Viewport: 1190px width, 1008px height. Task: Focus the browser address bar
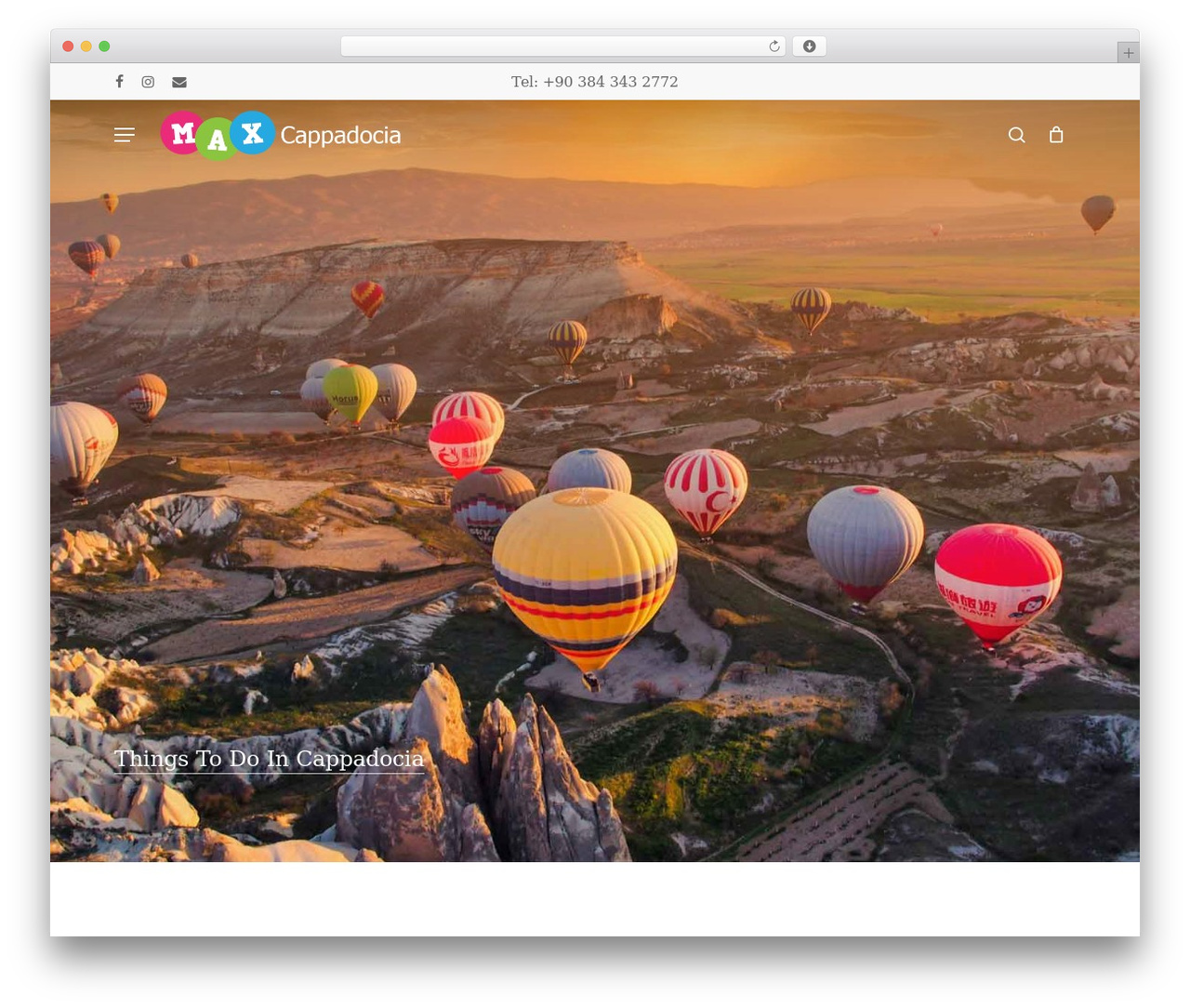coord(563,46)
